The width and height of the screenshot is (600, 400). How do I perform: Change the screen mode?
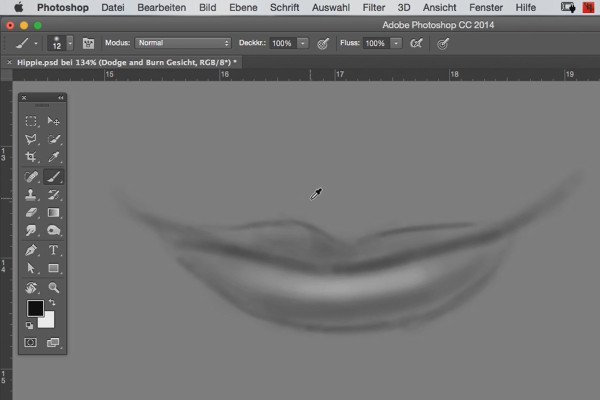[53, 342]
